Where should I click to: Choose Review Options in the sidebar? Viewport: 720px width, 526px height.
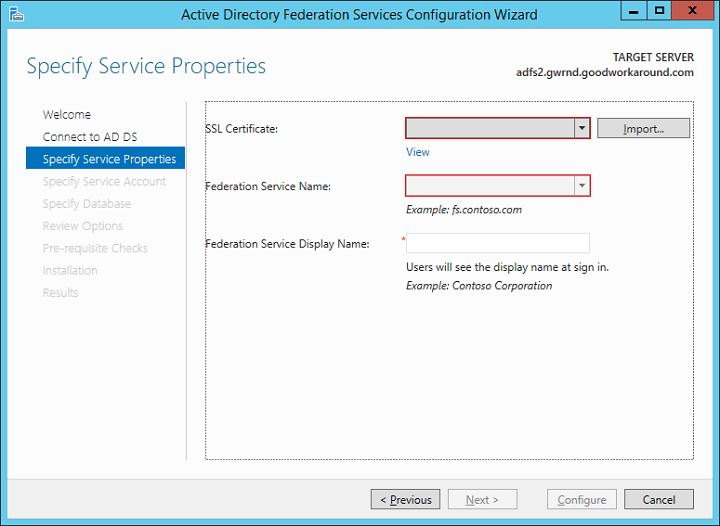(x=83, y=226)
